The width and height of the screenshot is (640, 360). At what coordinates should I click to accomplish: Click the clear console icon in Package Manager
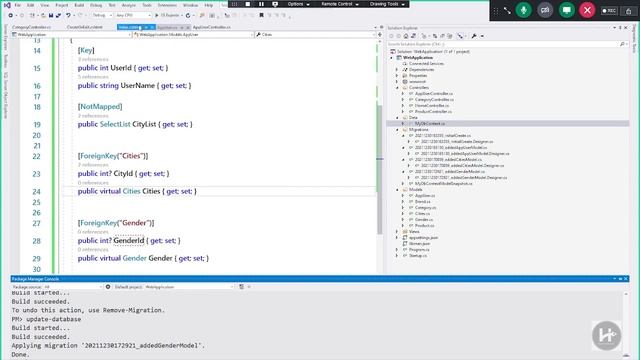click(x=241, y=287)
